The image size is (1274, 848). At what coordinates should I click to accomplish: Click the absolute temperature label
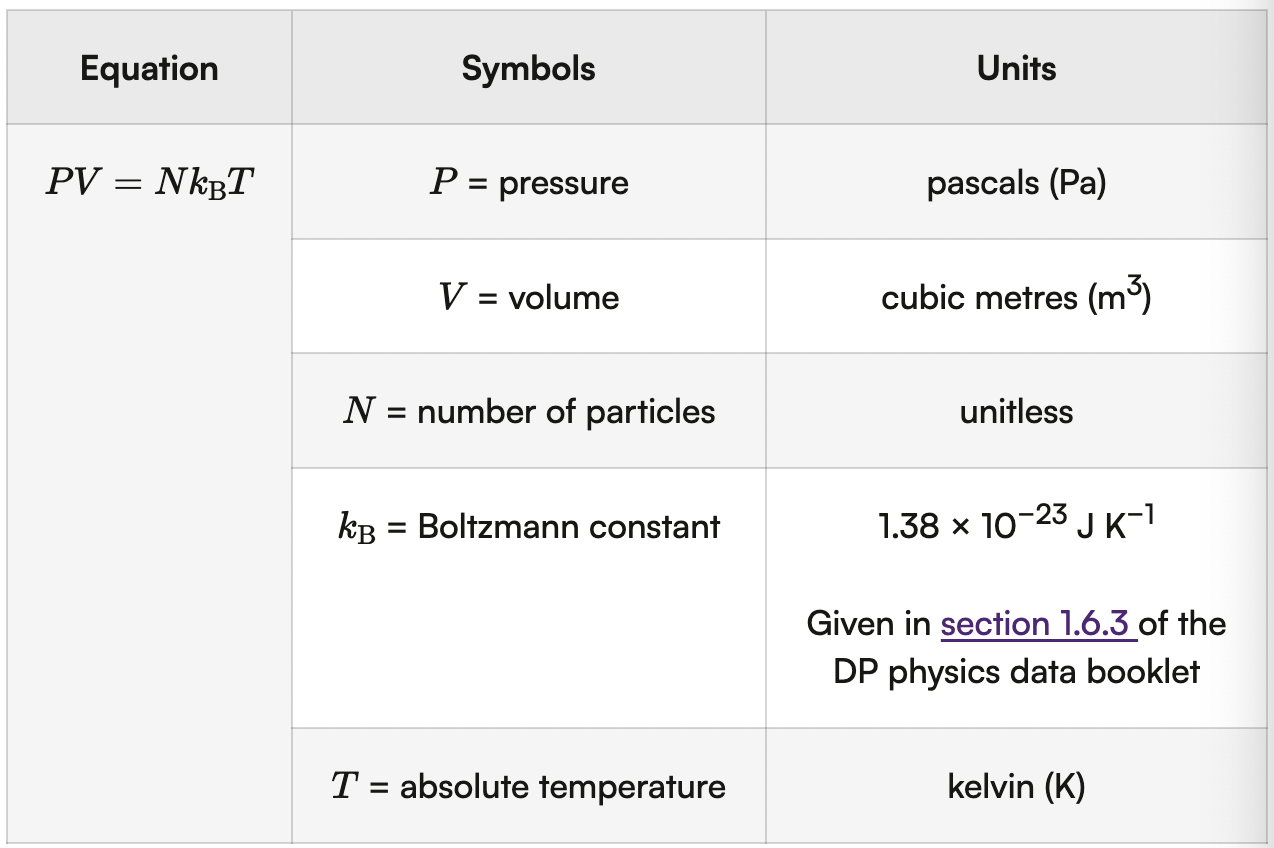tap(562, 787)
